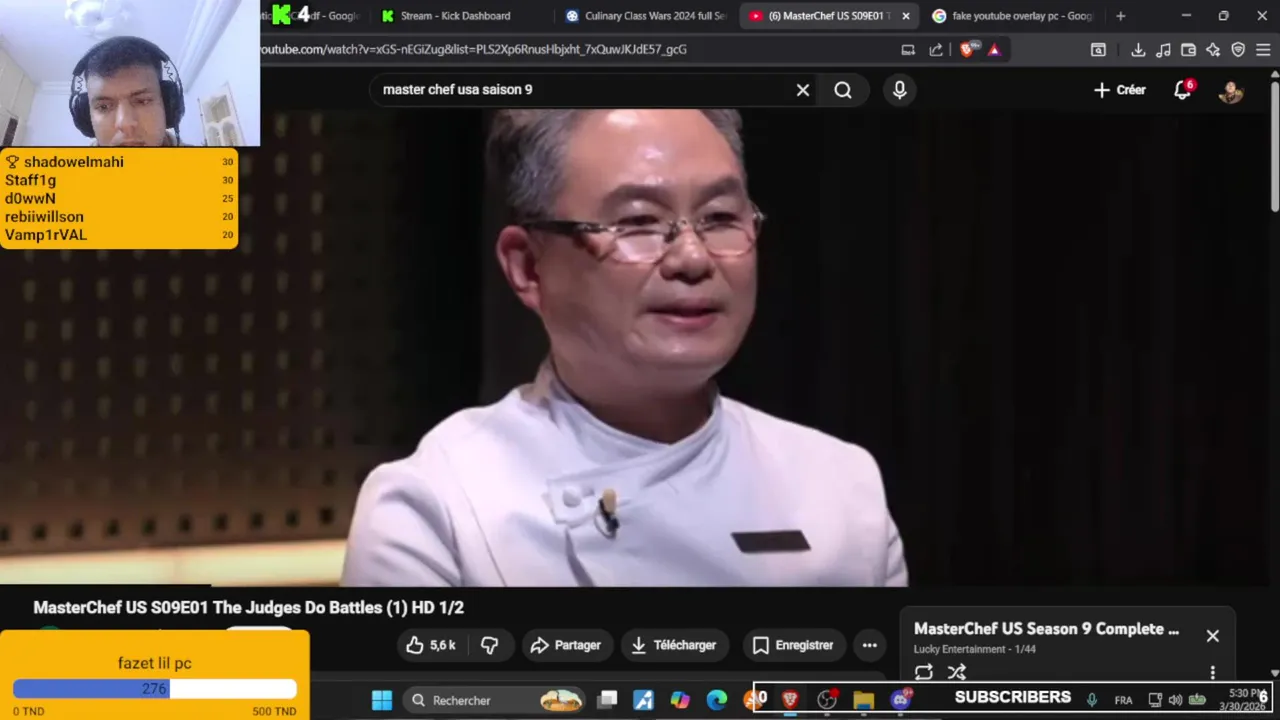This screenshot has height=720, width=1280.
Task: Open the music playlist toolbar icon
Action: coord(1163,49)
